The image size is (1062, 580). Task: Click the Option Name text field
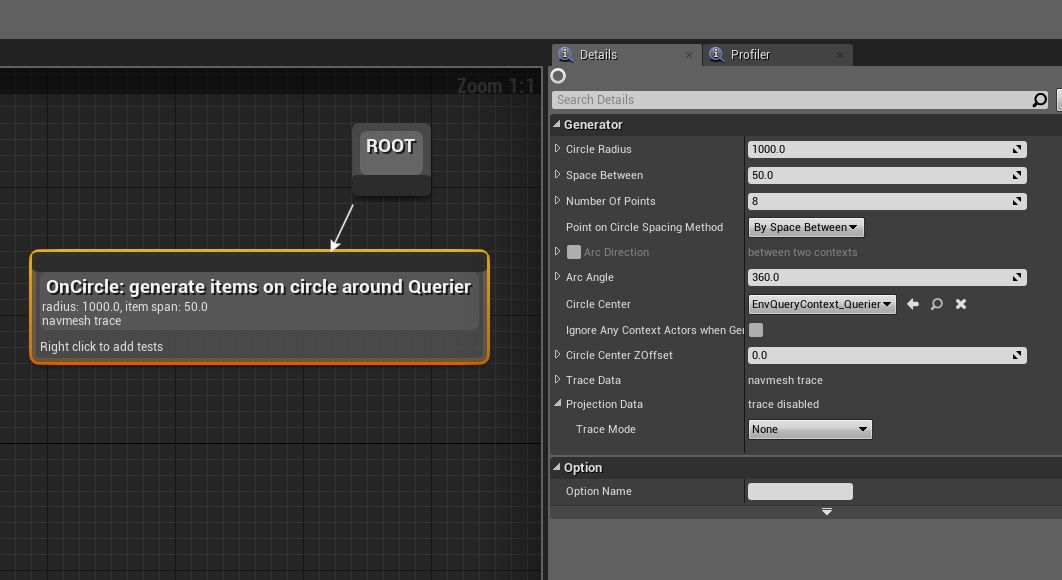pos(801,491)
